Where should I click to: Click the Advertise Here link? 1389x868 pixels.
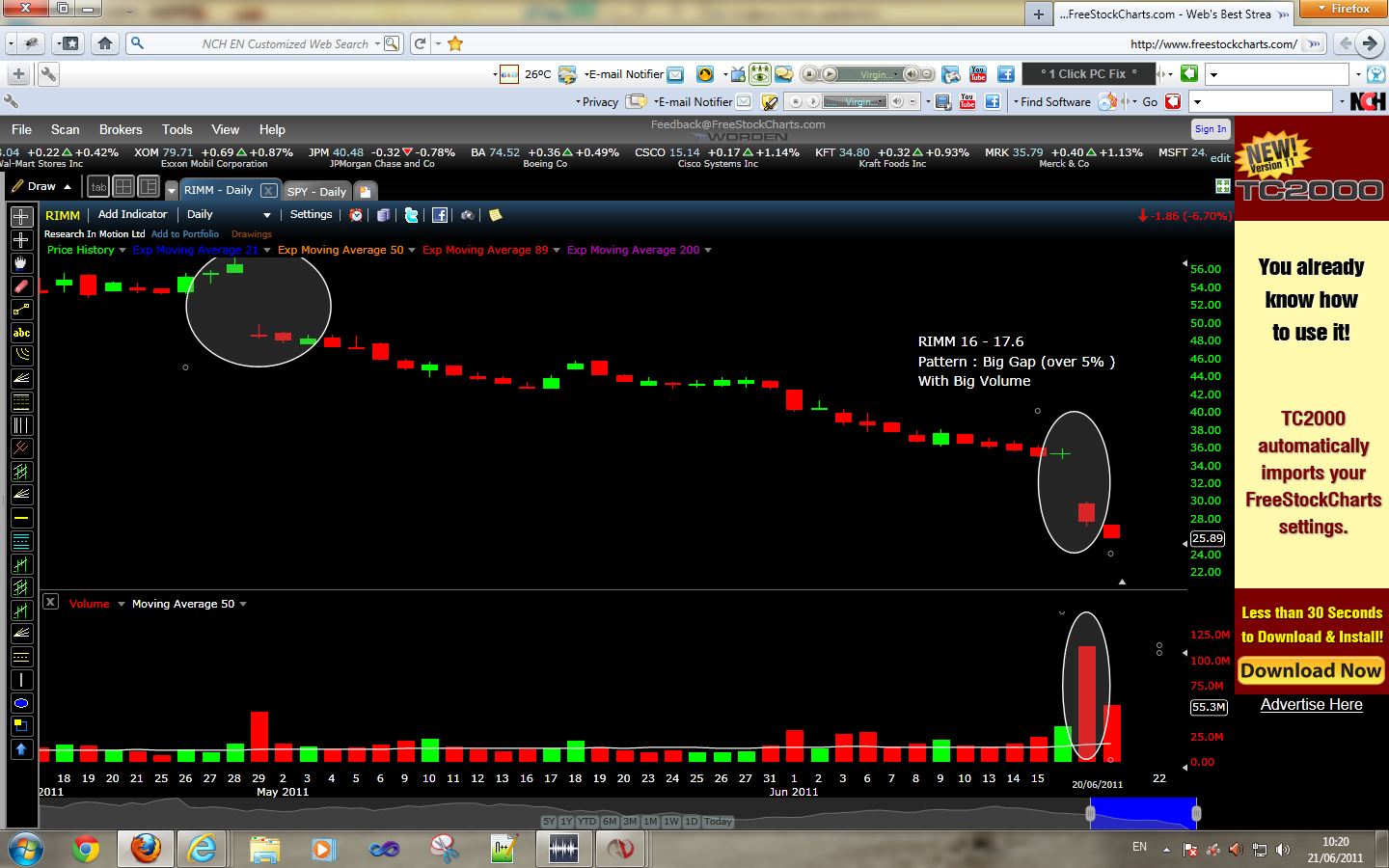pyautogui.click(x=1312, y=705)
